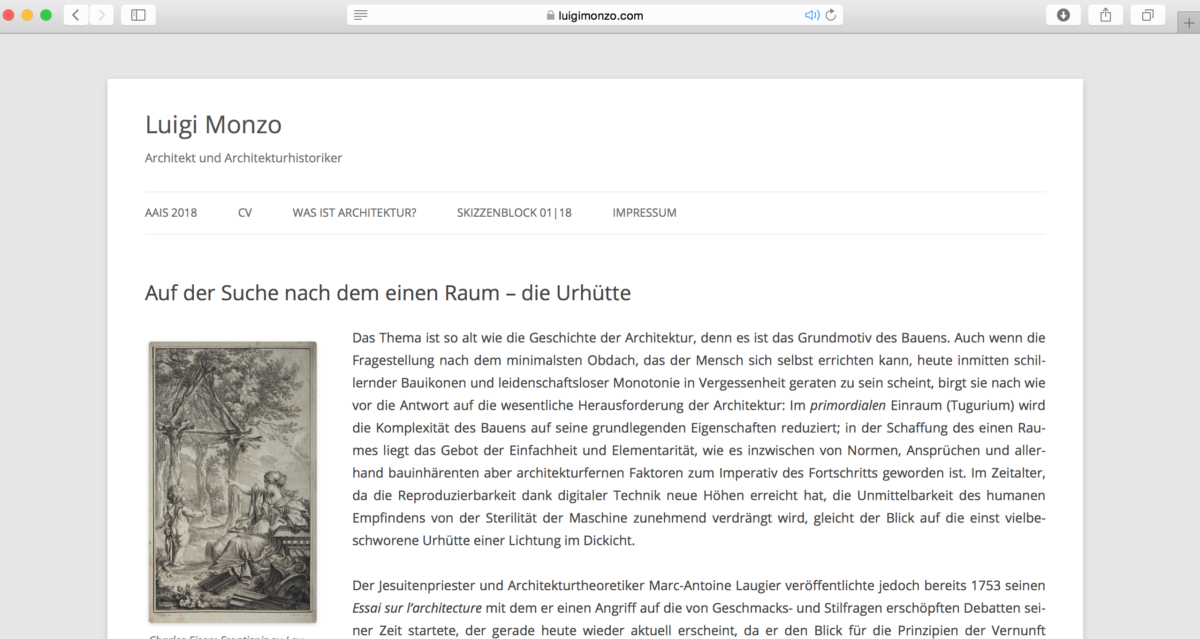Reload the current page
Viewport: 1200px width, 639px height.
[x=831, y=15]
